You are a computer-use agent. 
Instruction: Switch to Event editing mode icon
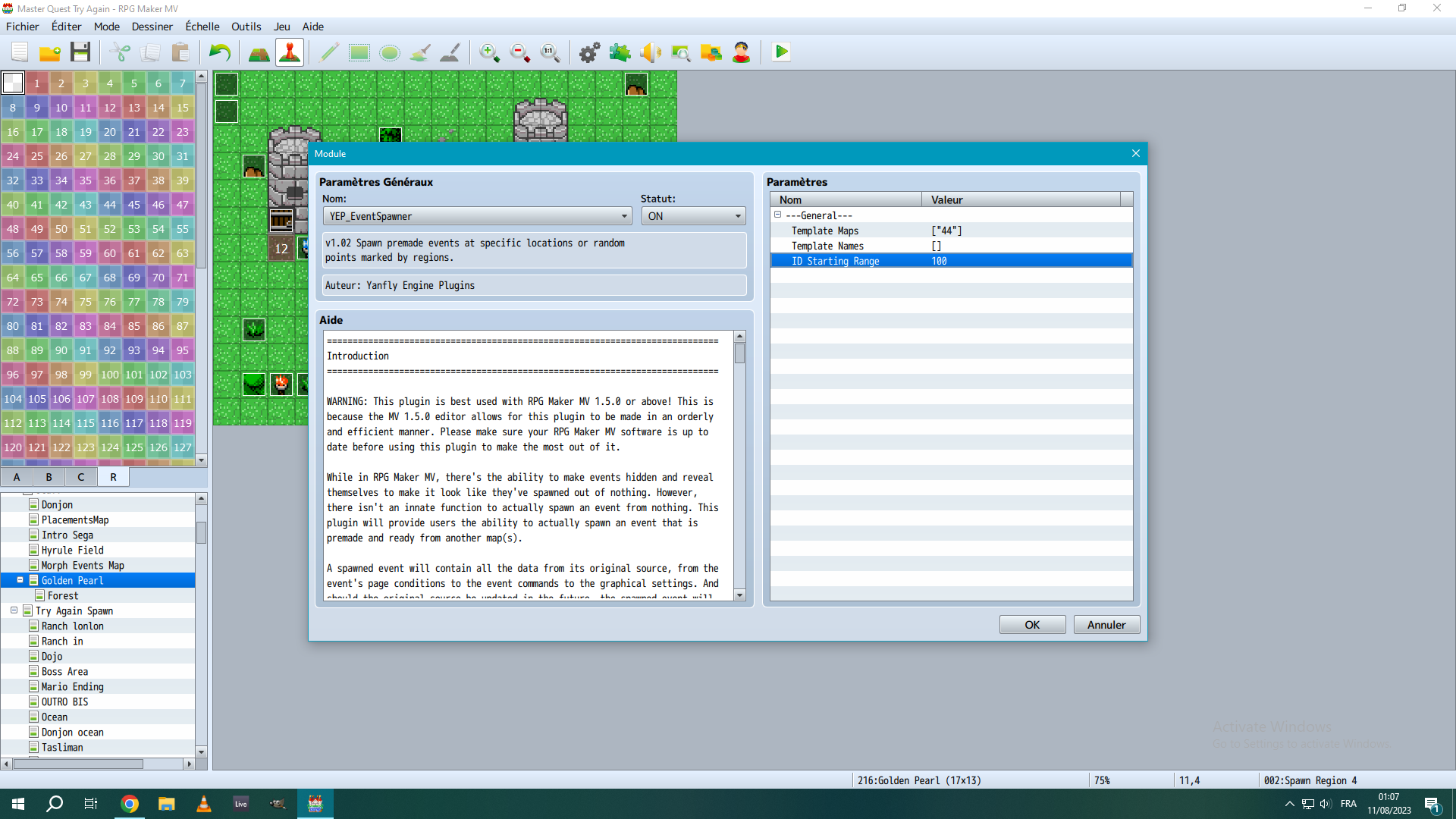tap(290, 52)
